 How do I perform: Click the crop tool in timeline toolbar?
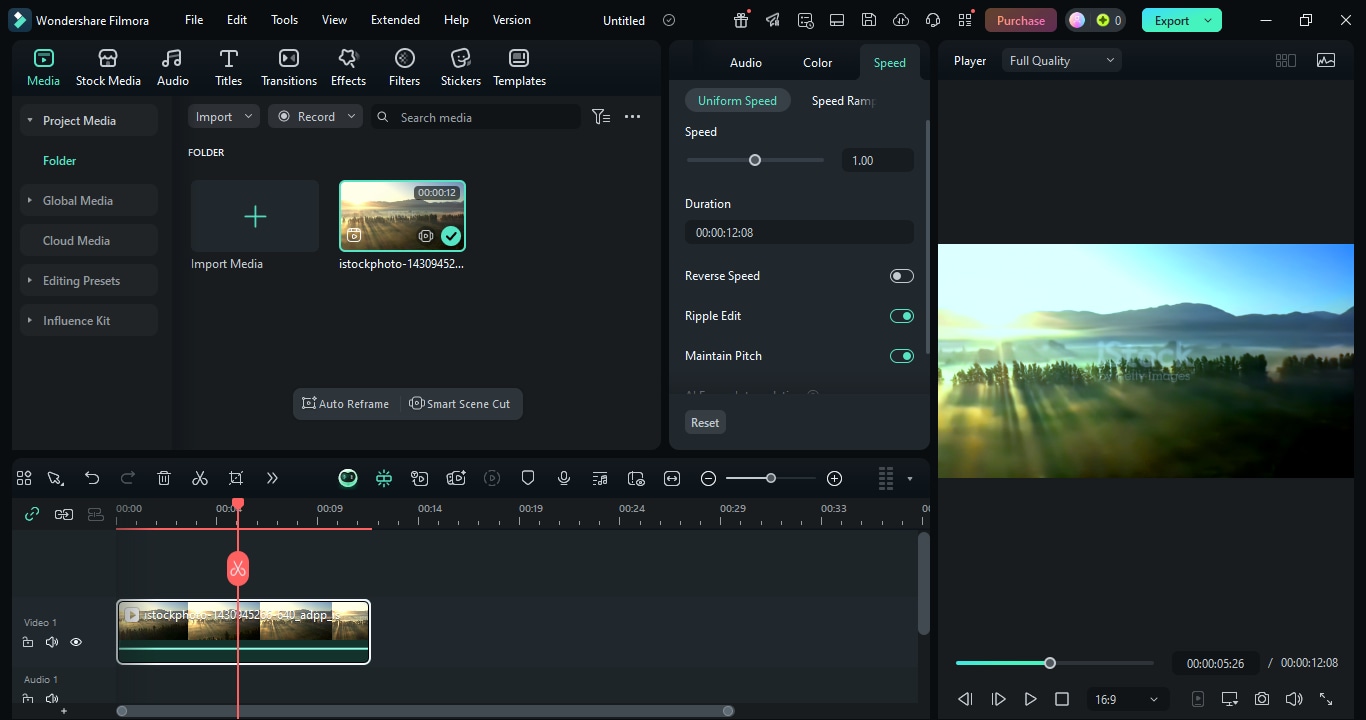point(236,479)
